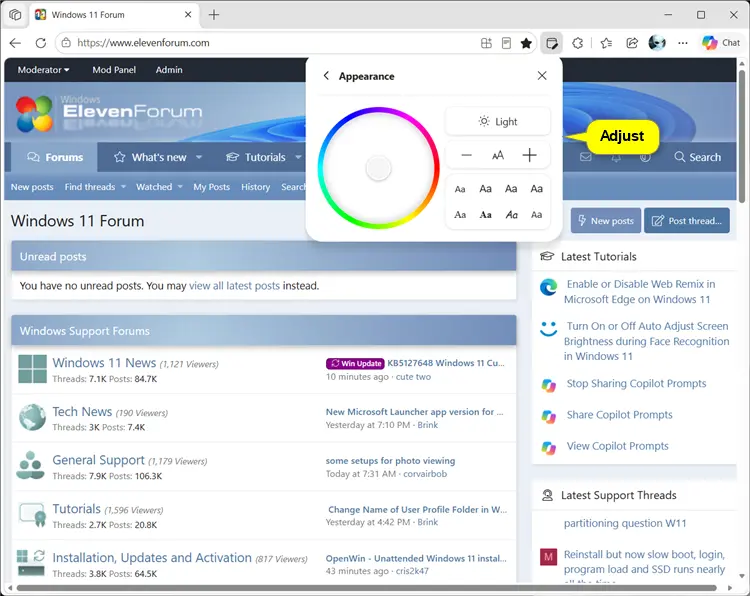Click the horizontal scrollbar at bottom

366,588
